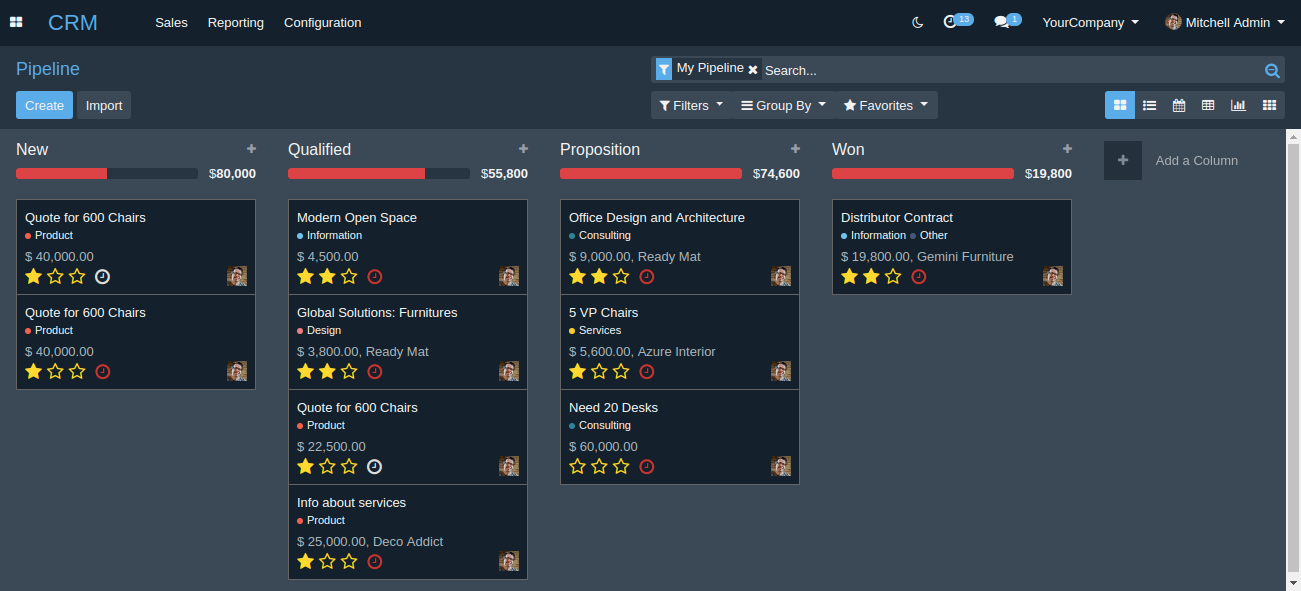Set third priority star on Modern Open Space
This screenshot has width=1301, height=591.
point(349,276)
